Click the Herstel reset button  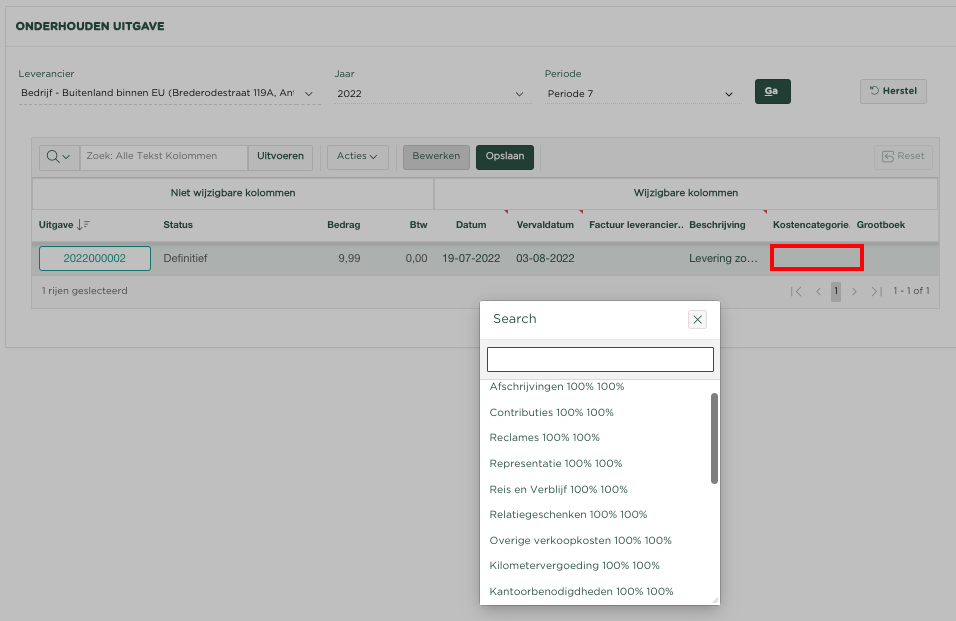pyautogui.click(x=893, y=91)
